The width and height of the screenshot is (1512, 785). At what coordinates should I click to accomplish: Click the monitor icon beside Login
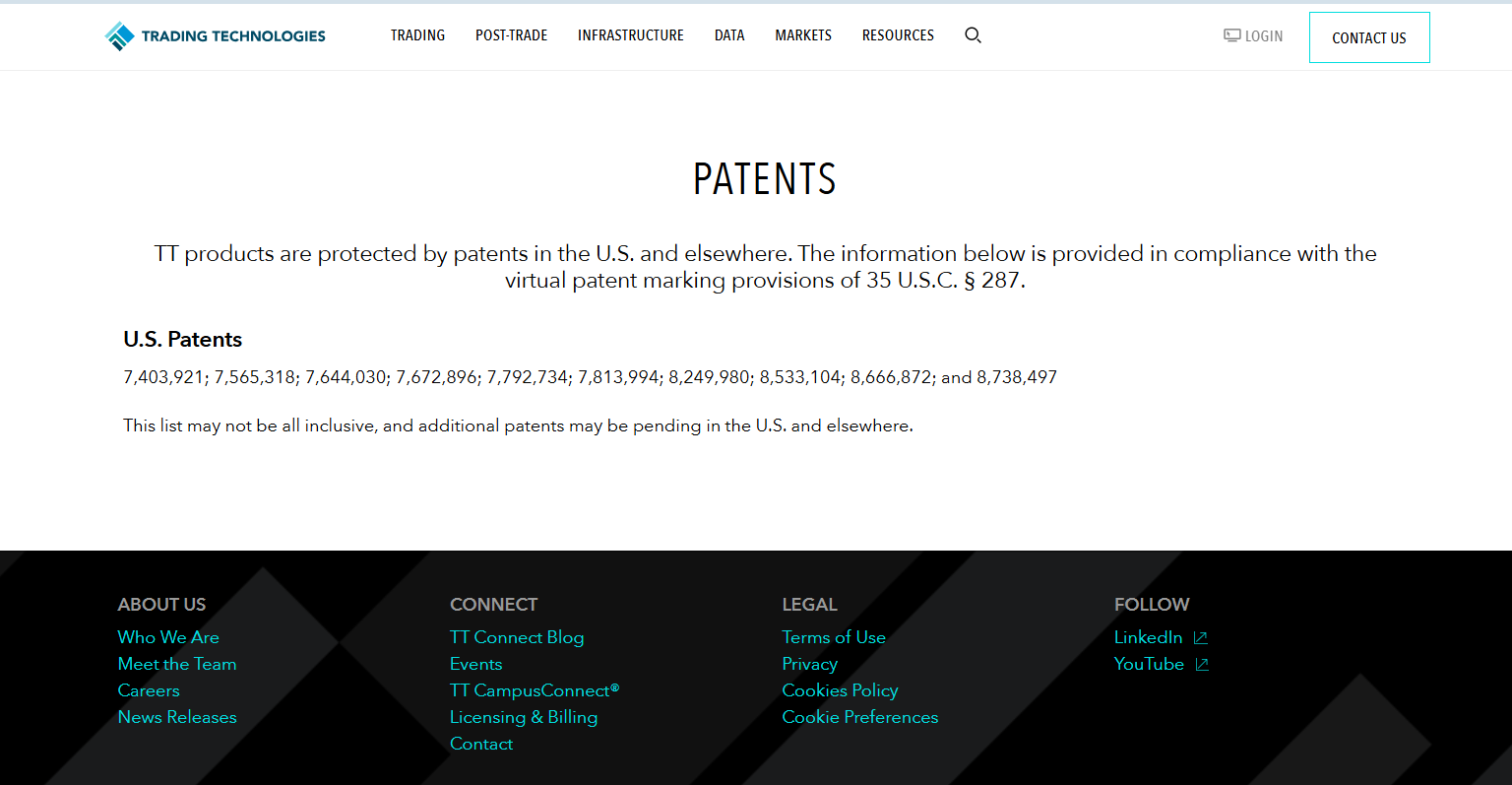tap(1231, 35)
